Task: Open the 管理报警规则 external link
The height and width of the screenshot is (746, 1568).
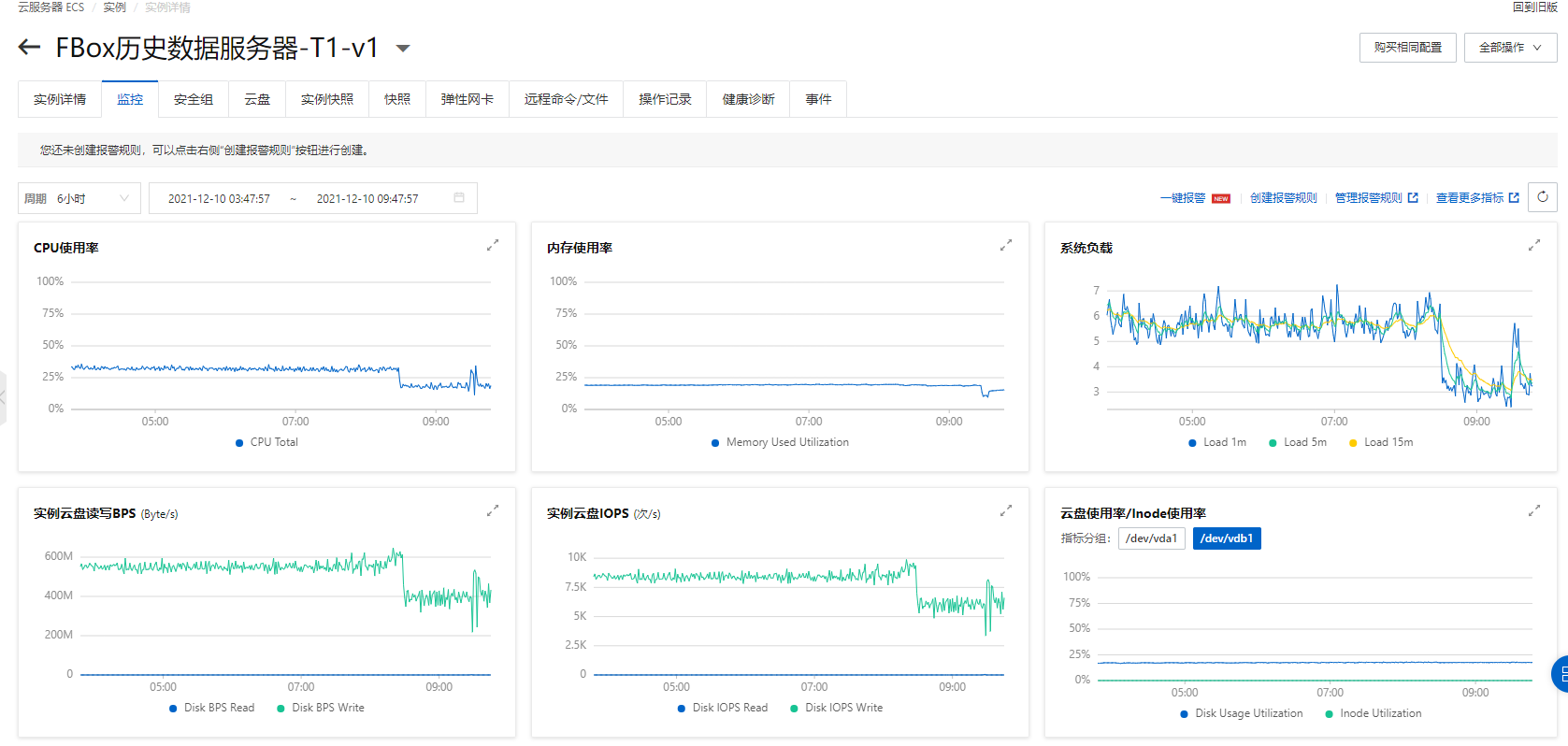Action: (x=1376, y=198)
